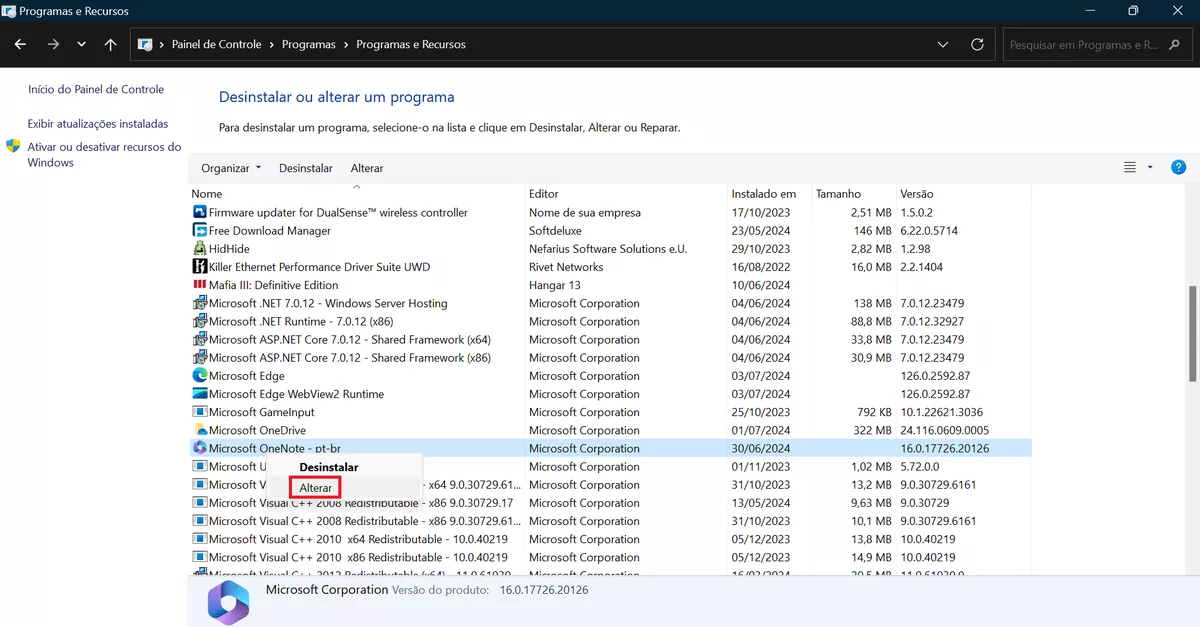Expand the address bar history dropdown

(x=943, y=45)
